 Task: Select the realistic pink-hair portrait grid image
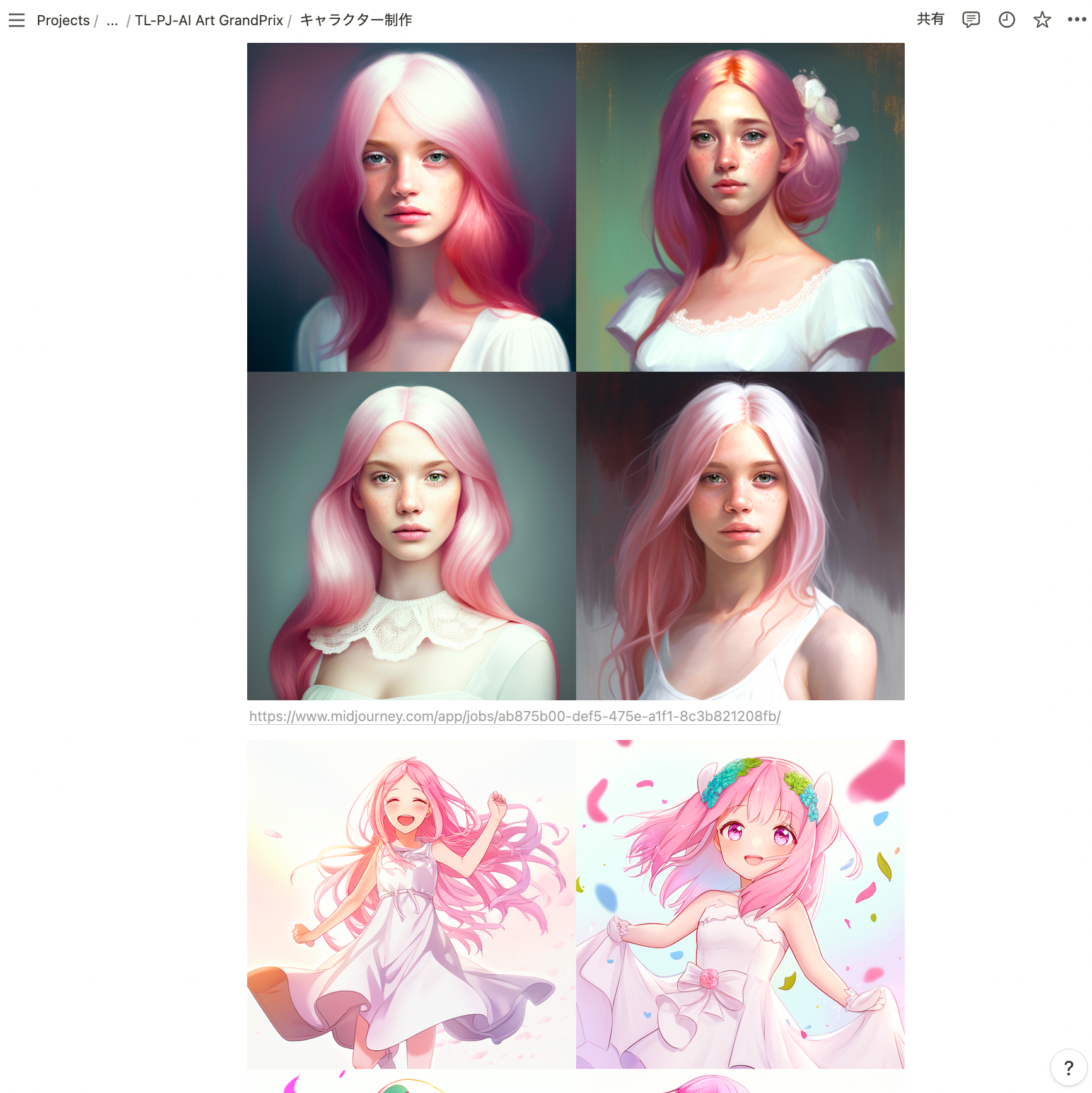(576, 371)
